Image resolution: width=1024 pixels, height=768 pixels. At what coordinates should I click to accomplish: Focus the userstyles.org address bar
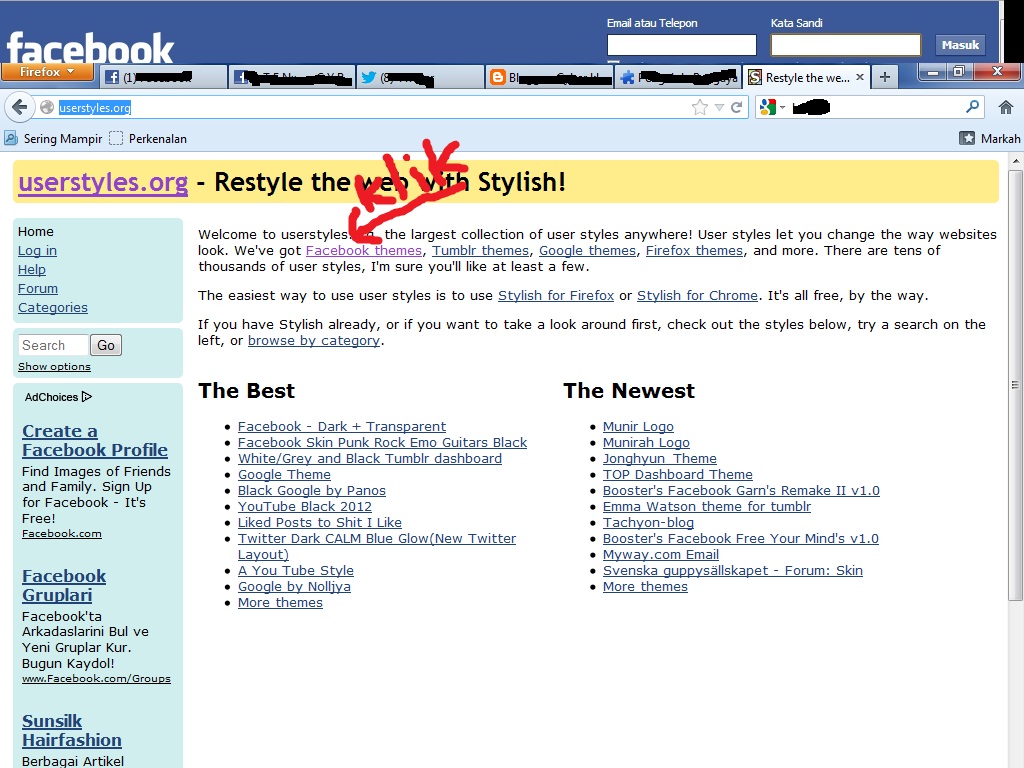(366, 107)
